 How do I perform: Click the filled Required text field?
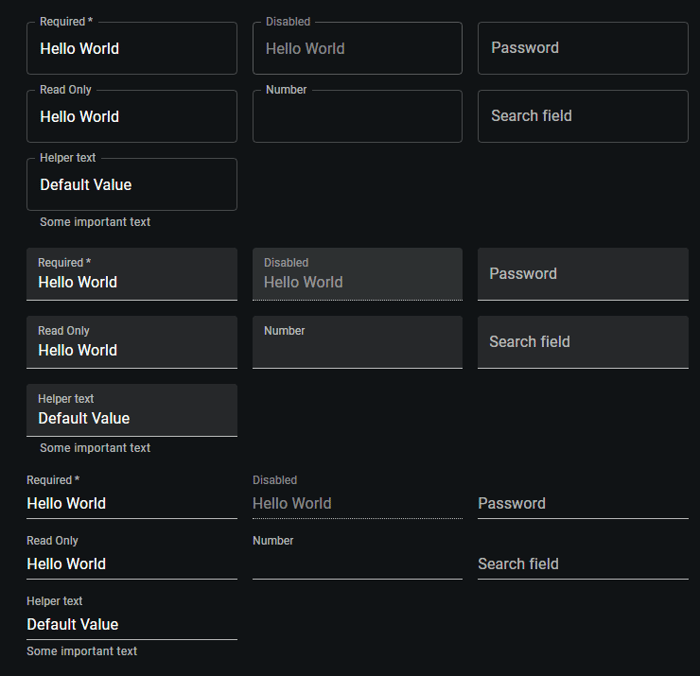pos(132,275)
